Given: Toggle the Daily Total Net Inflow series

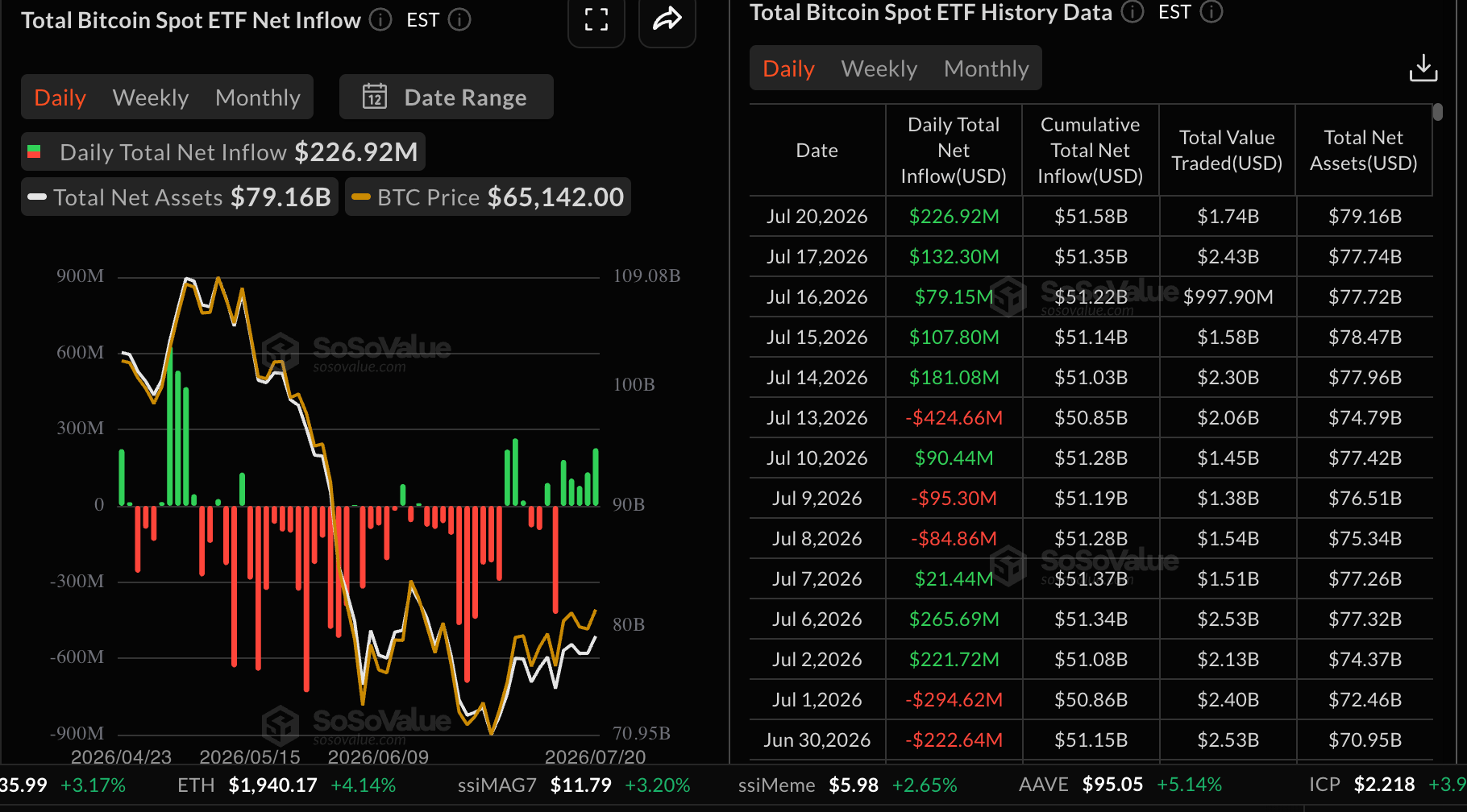Looking at the screenshot, I should [223, 151].
